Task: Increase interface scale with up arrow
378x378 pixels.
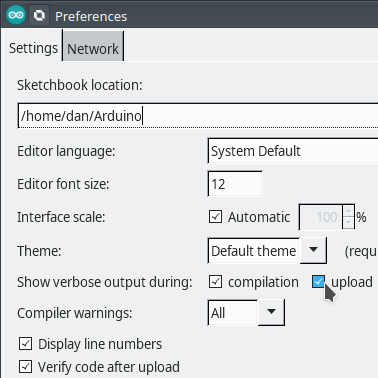Action: pos(348,211)
